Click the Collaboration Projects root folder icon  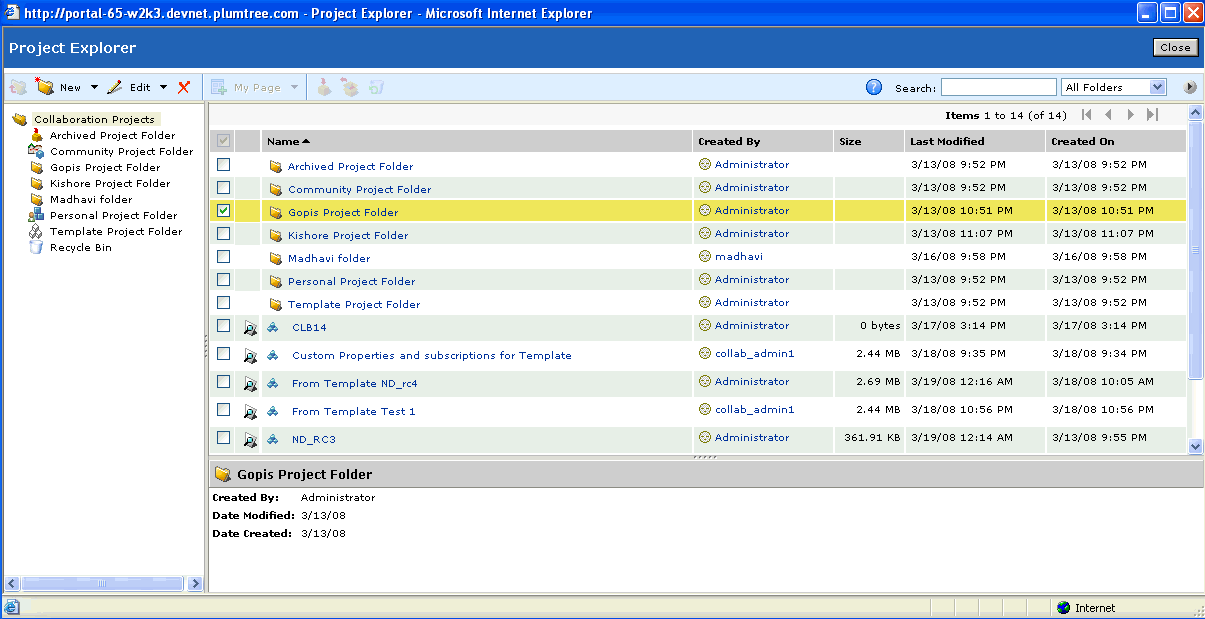pyautogui.click(x=20, y=119)
